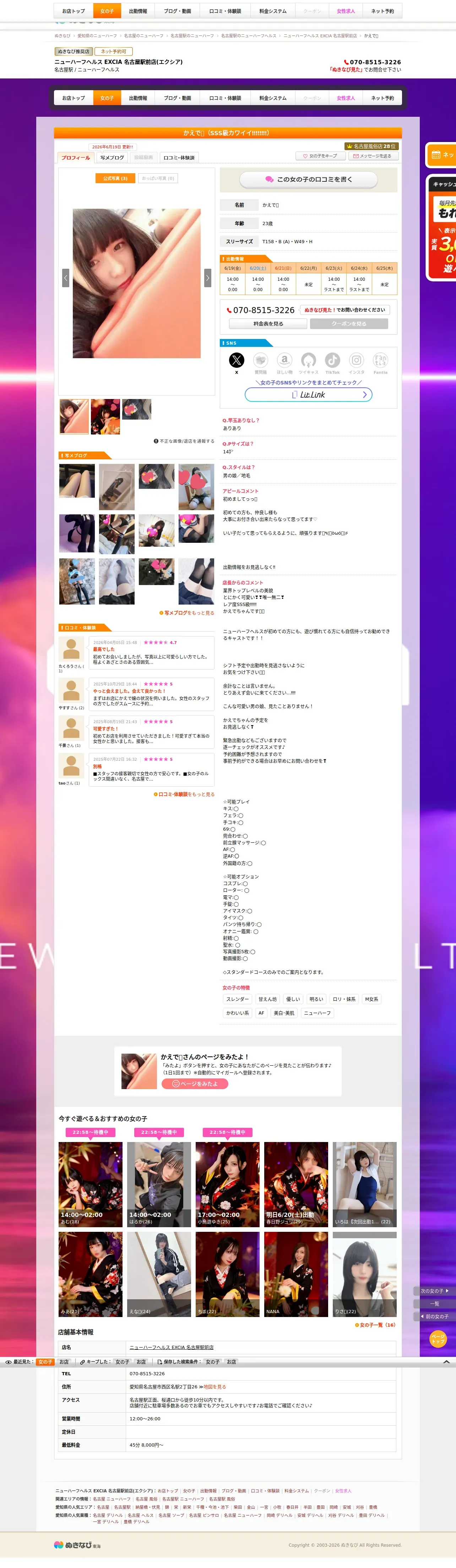Open the TikTok SNS icon
The height and width of the screenshot is (1568, 456).
click(x=332, y=360)
